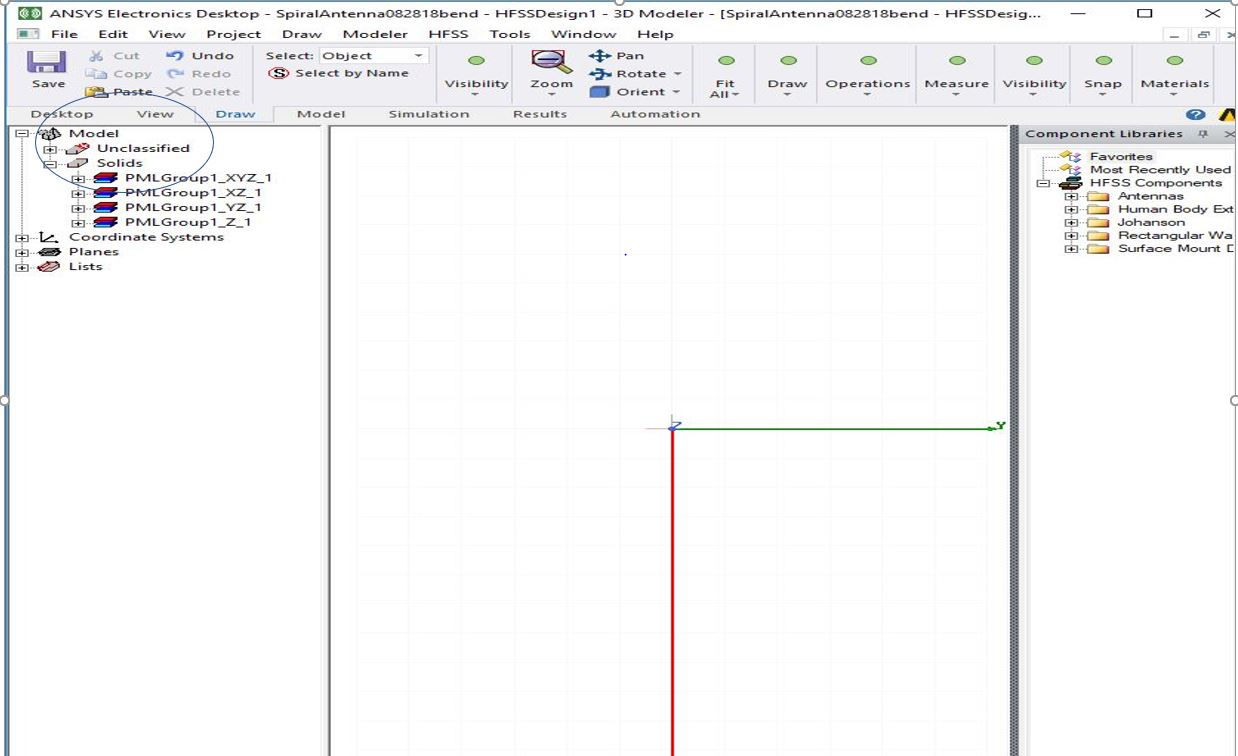The width and height of the screenshot is (1238, 756).
Task: Click the Draw ribbon group icon
Action: tap(788, 61)
